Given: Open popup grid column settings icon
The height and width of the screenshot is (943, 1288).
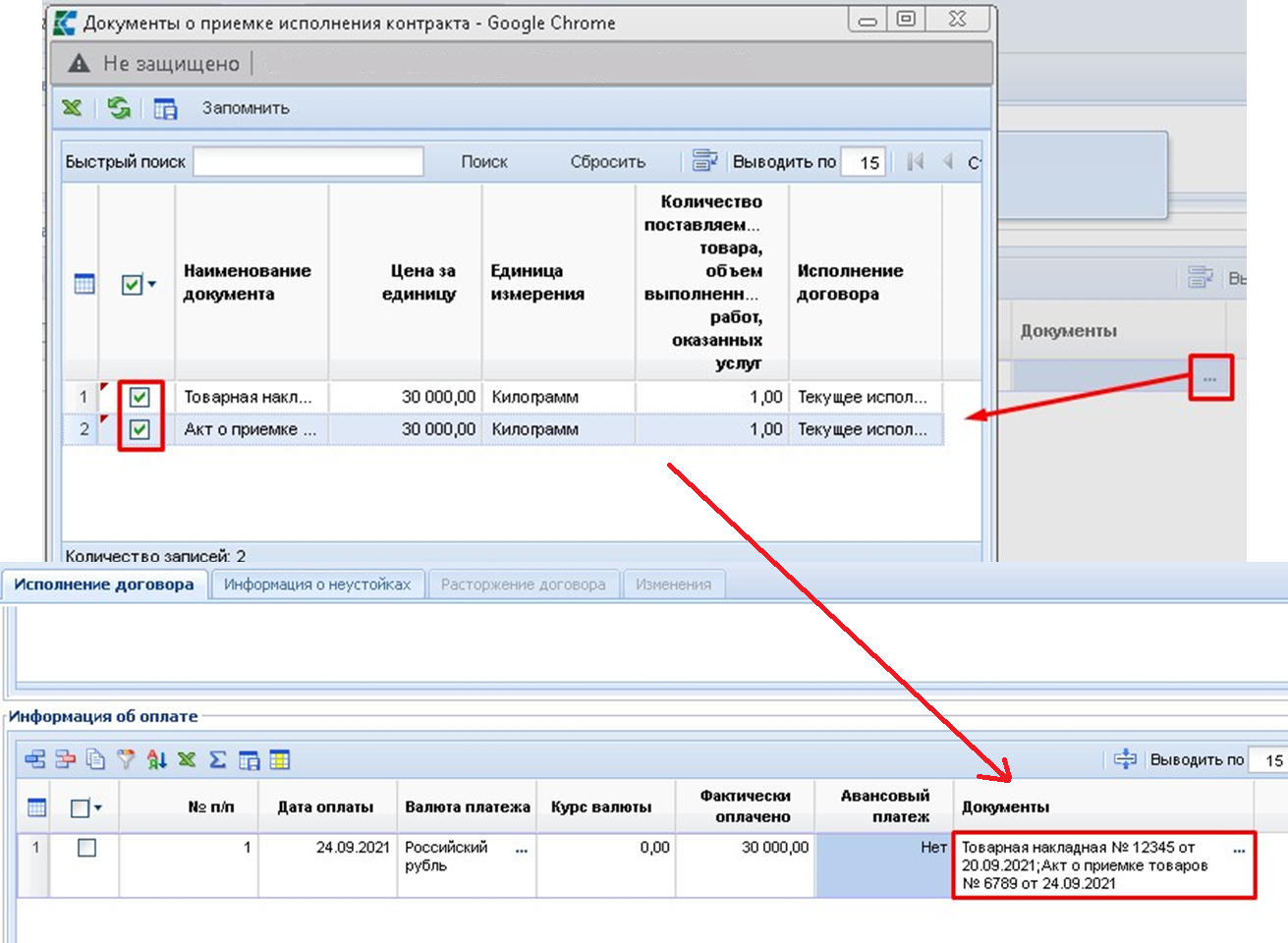Looking at the screenshot, I should (84, 284).
